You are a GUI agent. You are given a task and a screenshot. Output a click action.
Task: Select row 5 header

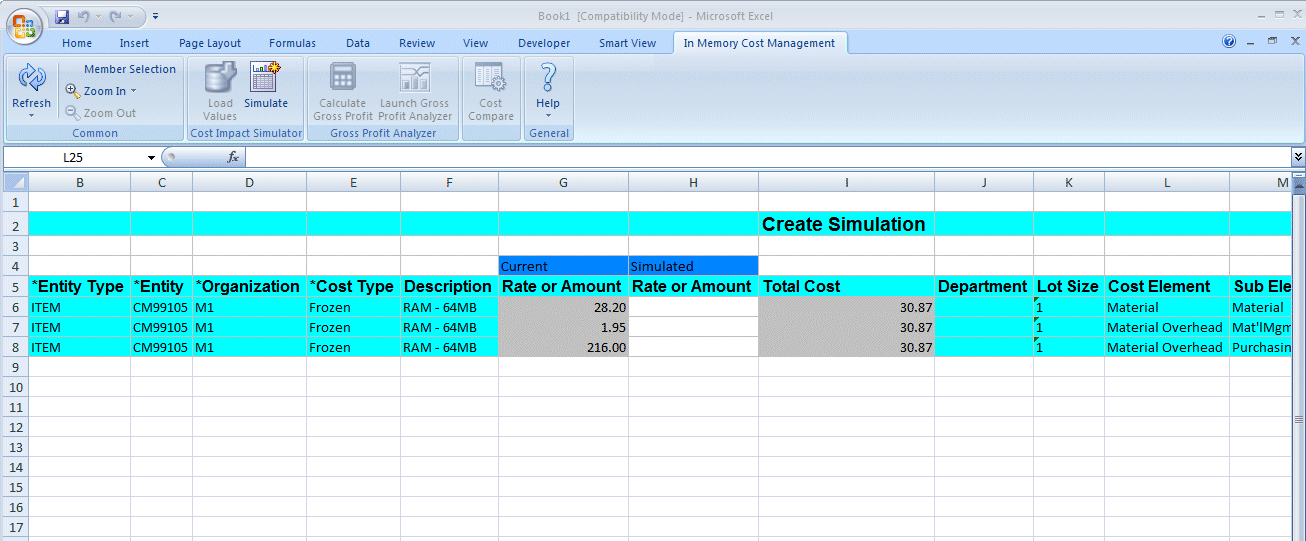16,286
